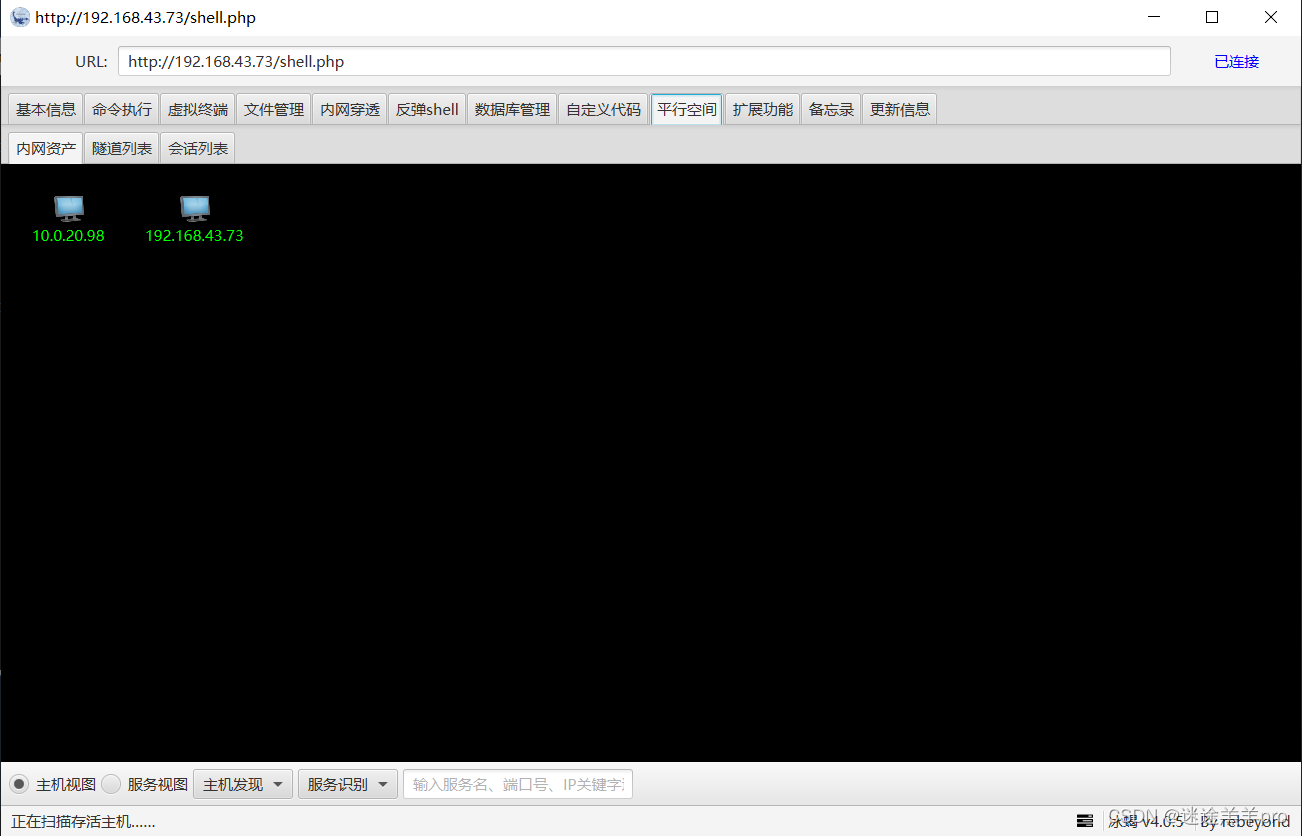
Task: Switch to the 自定义代码 tab
Action: (x=604, y=109)
